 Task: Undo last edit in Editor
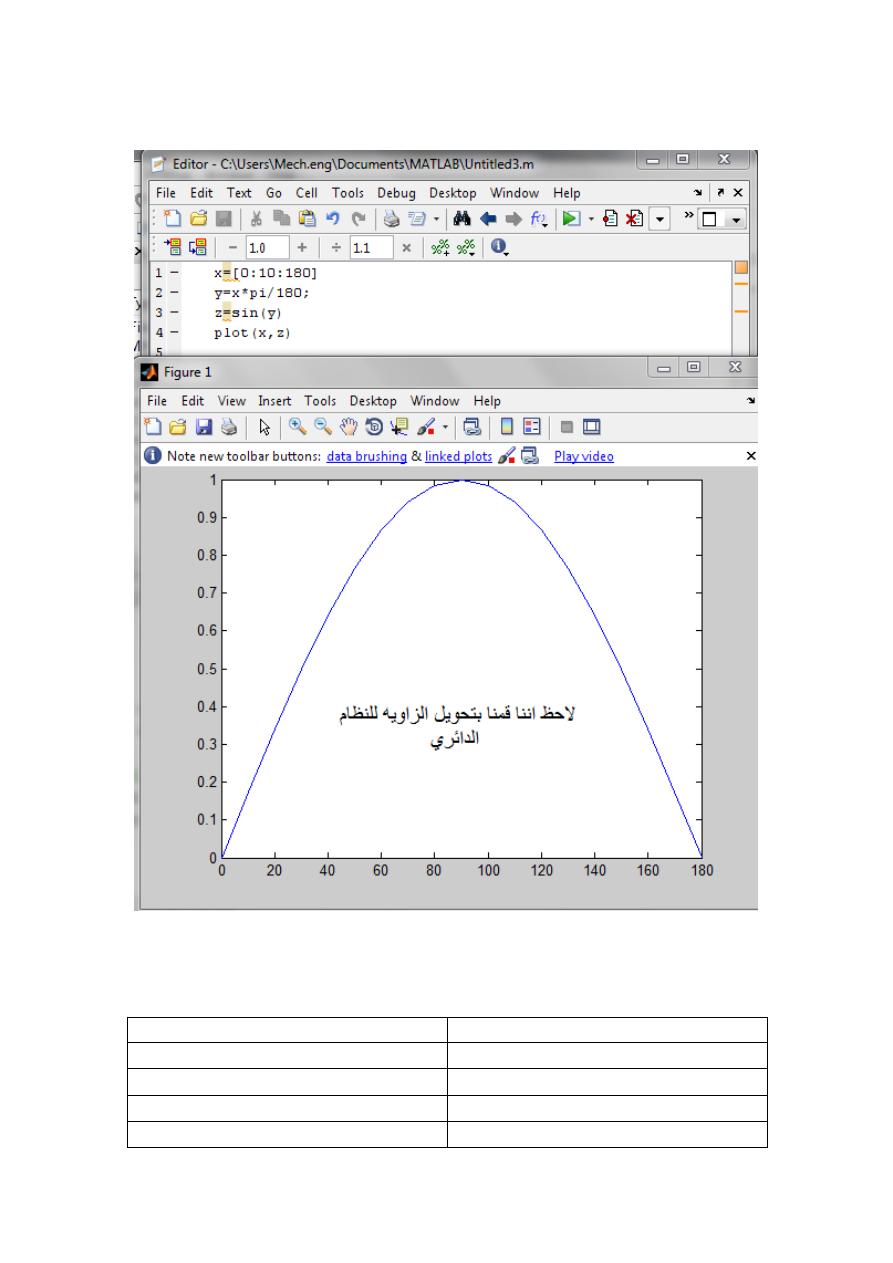[x=332, y=218]
